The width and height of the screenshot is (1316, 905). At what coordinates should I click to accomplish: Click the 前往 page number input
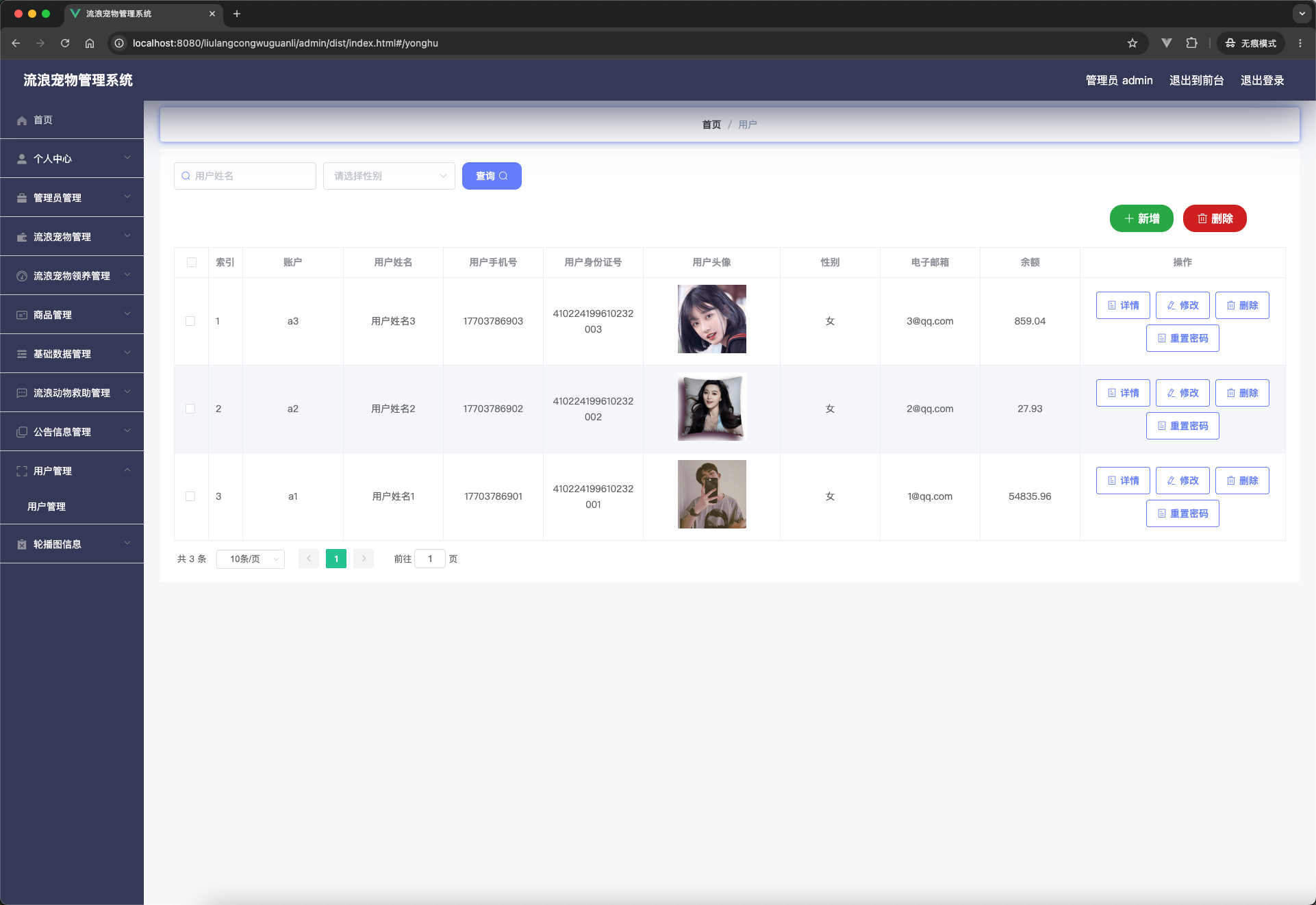point(430,559)
